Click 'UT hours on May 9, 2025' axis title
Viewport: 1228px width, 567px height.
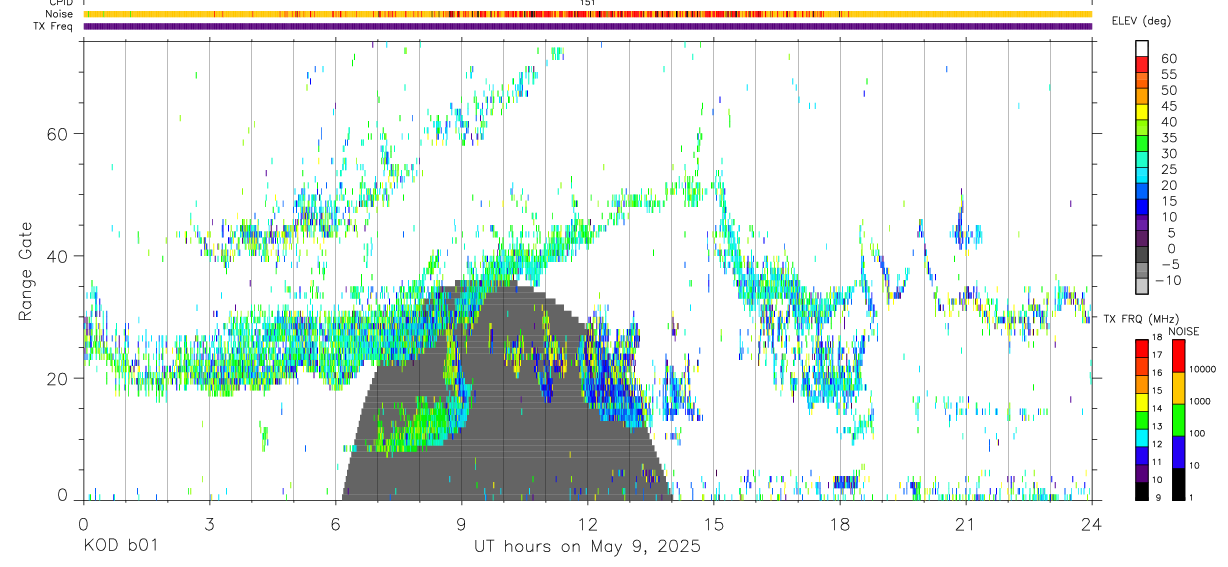point(587,547)
